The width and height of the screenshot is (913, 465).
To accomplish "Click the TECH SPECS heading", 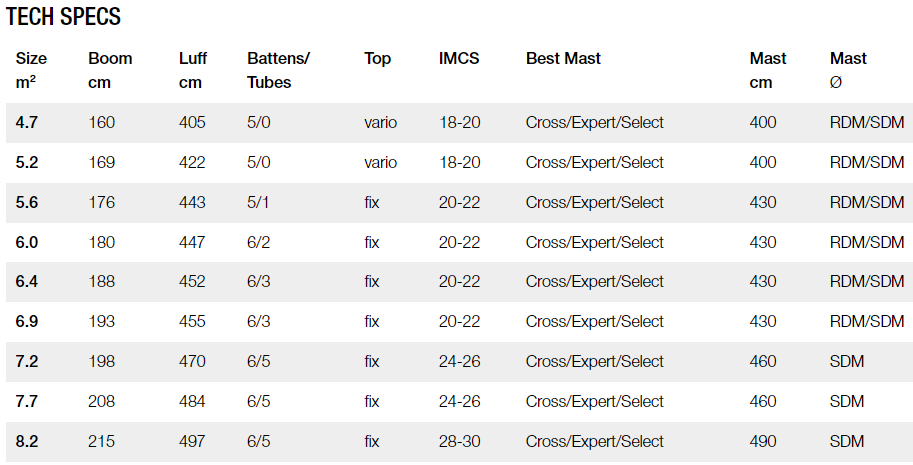I will click(x=63, y=16).
